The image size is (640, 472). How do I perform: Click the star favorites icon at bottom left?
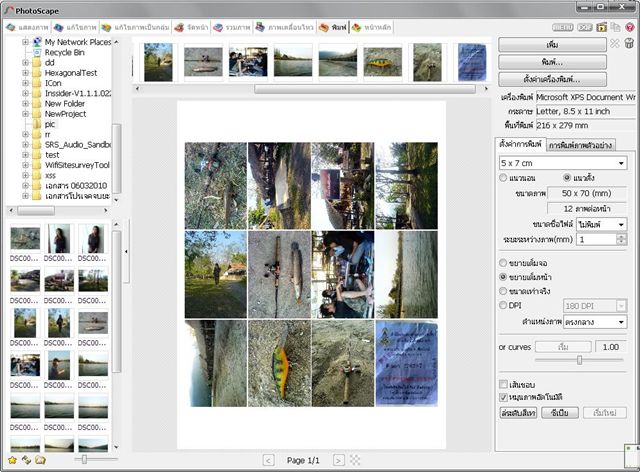[12, 460]
